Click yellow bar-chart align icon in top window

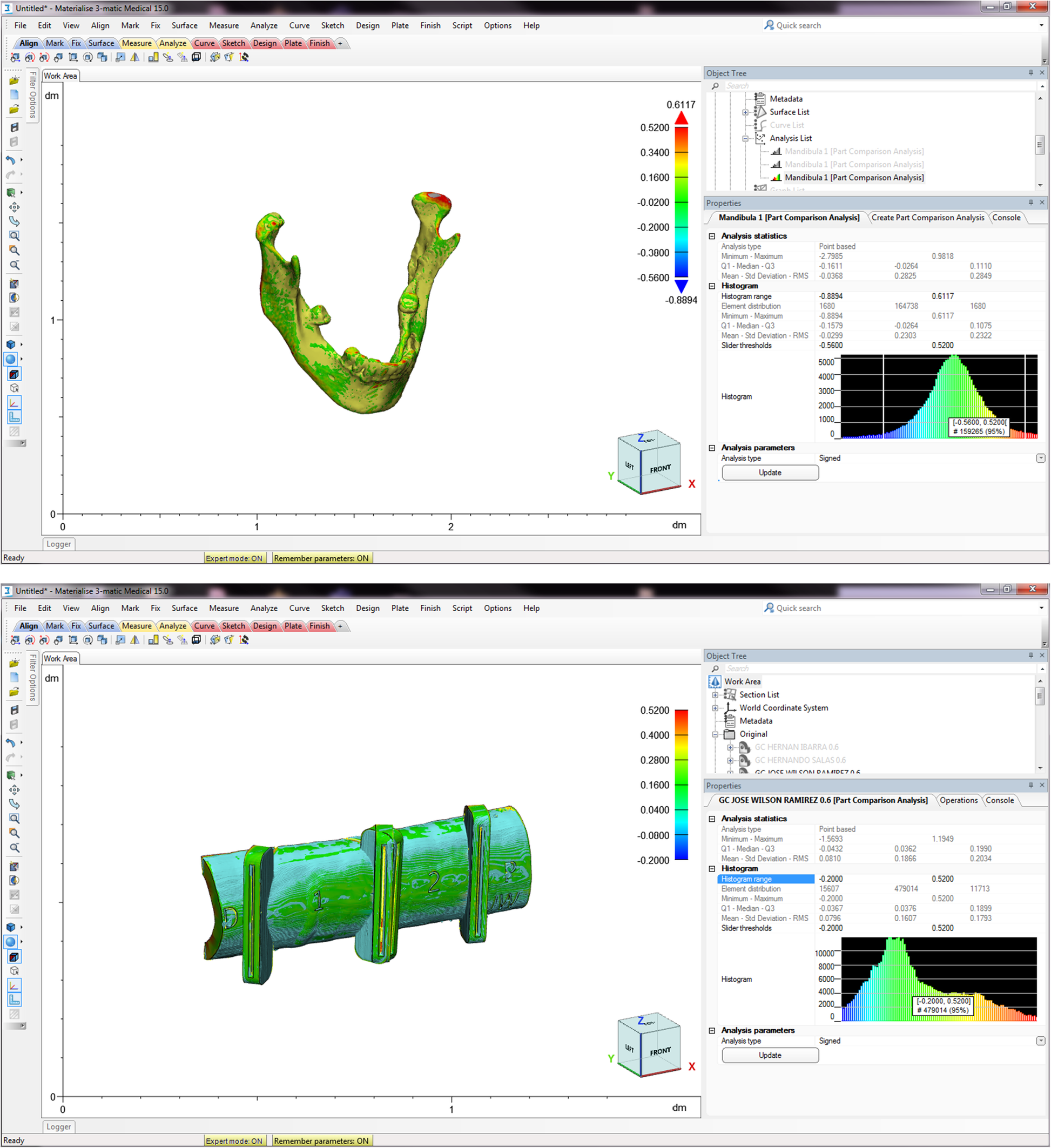[153, 58]
